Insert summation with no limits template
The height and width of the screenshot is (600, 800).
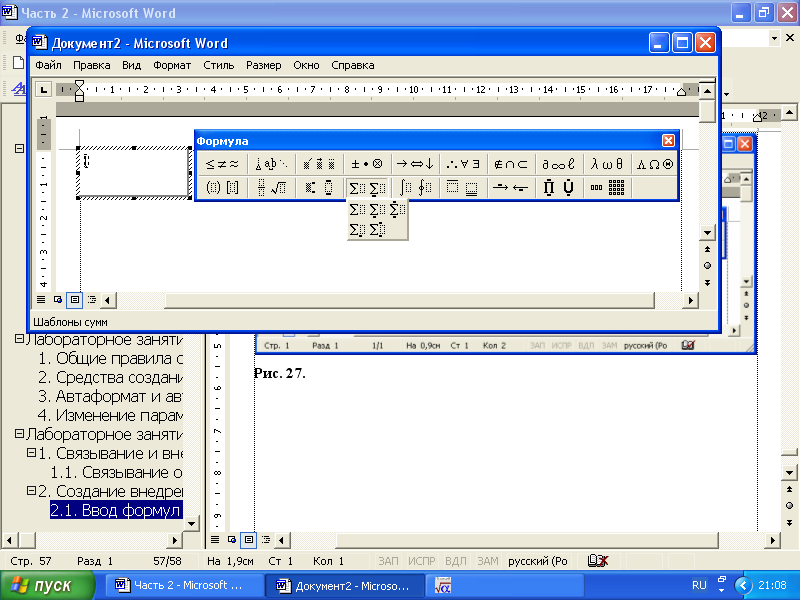(x=357, y=209)
